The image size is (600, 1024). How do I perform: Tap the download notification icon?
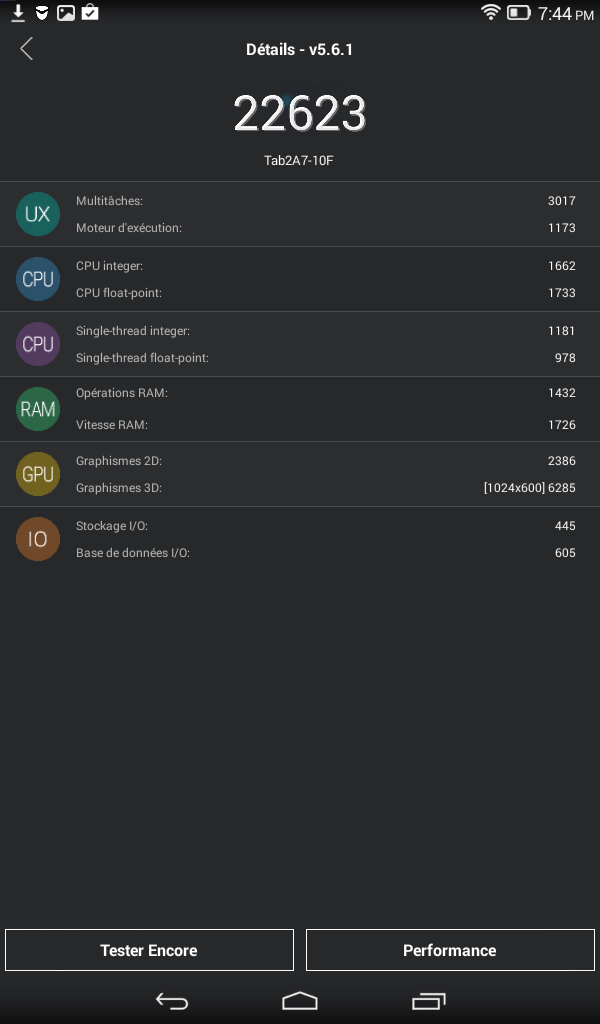18,13
